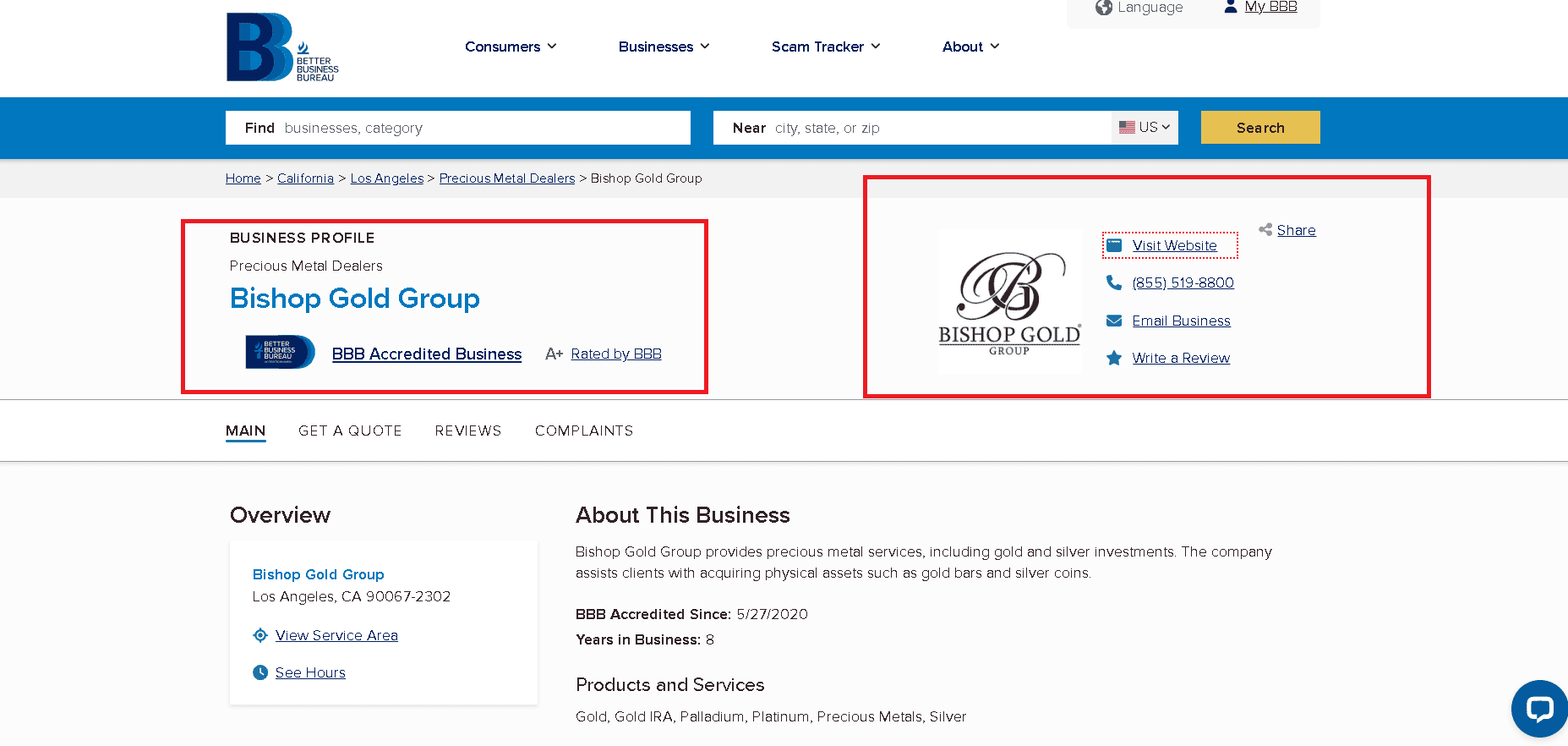Expand the Businesses menu
The height and width of the screenshot is (746, 1568).
pos(664,47)
